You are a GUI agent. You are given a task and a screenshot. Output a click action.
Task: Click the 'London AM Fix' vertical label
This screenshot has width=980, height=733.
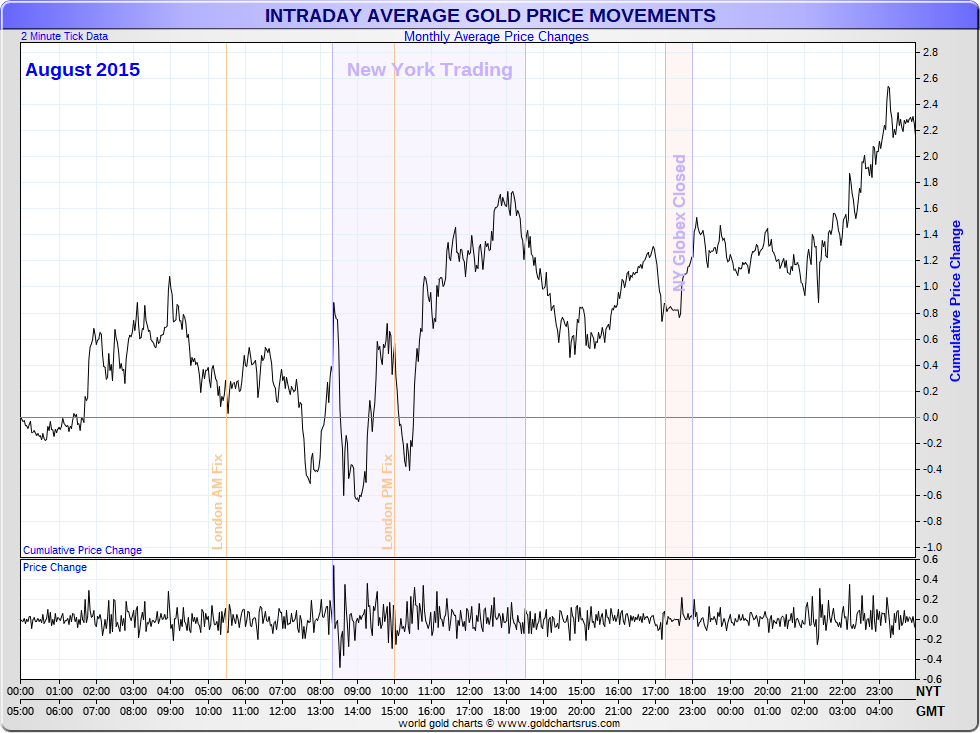(218, 502)
